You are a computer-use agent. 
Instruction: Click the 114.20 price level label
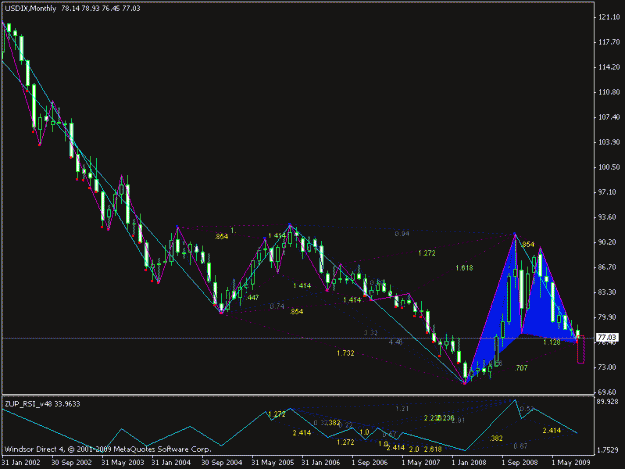point(609,67)
